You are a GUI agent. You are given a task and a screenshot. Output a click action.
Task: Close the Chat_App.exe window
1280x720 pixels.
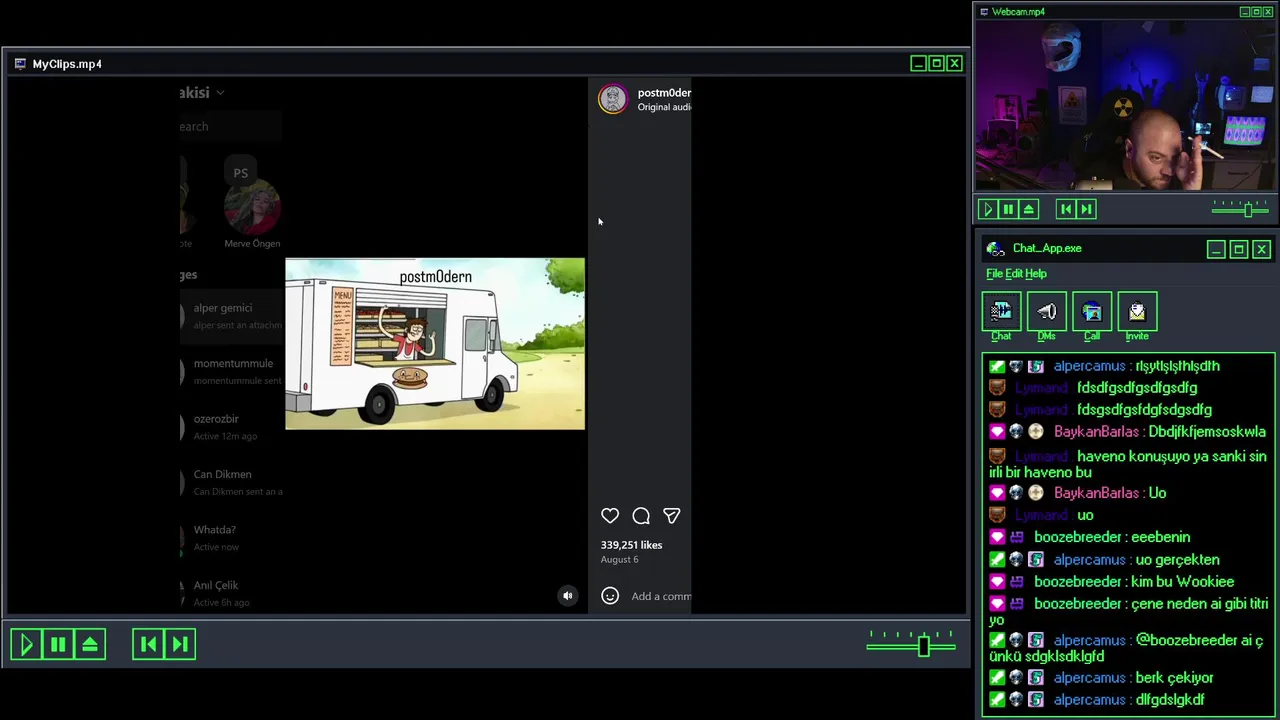click(x=1262, y=249)
